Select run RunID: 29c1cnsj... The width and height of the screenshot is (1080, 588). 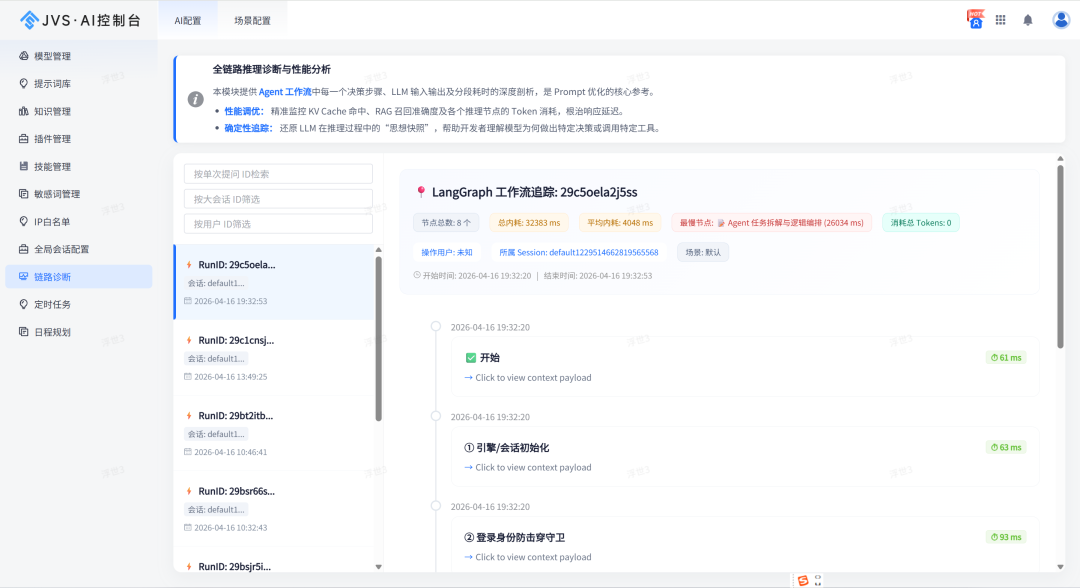click(x=275, y=357)
